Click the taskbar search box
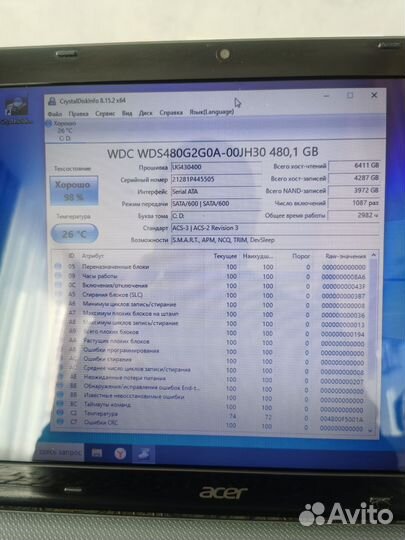 coord(59,451)
